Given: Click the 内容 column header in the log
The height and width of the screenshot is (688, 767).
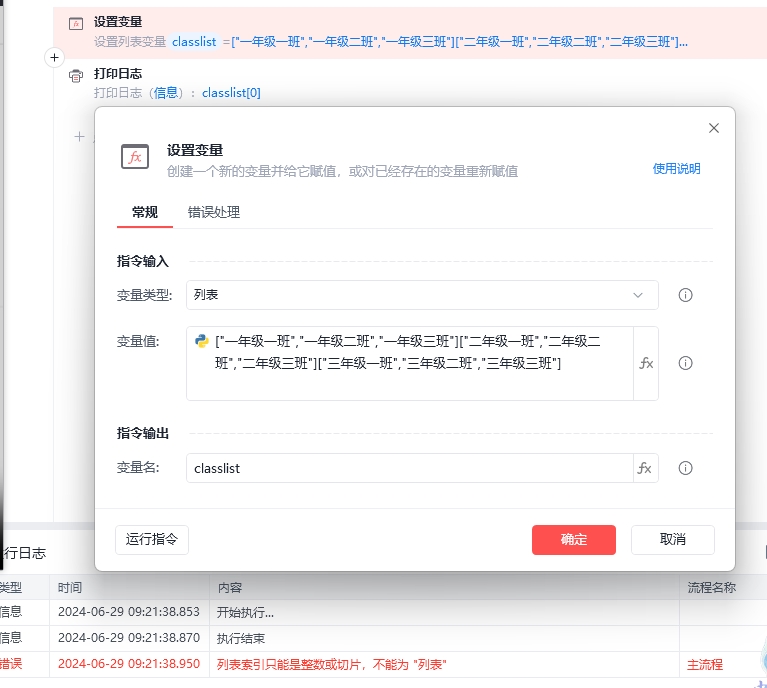Looking at the screenshot, I should 230,587.
